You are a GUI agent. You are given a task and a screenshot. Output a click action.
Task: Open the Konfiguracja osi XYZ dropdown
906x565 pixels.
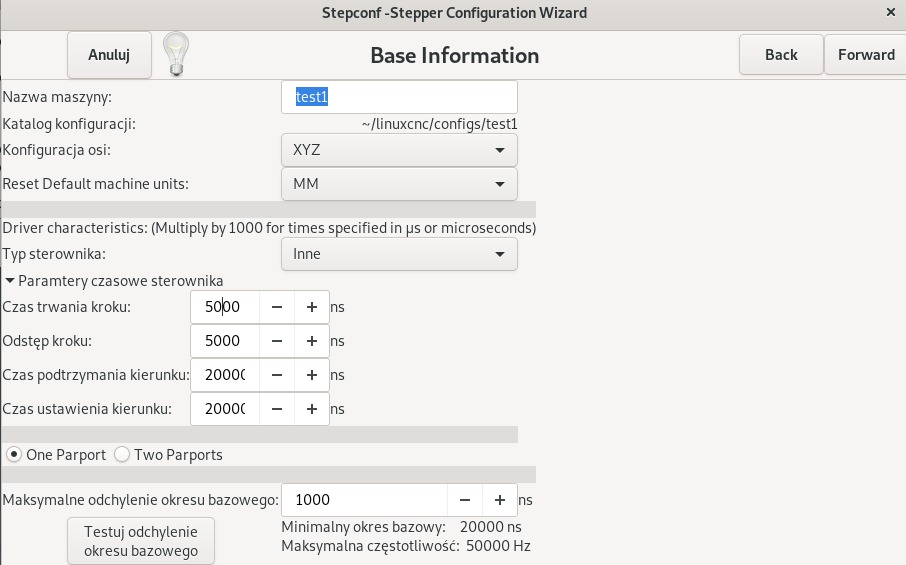point(399,150)
